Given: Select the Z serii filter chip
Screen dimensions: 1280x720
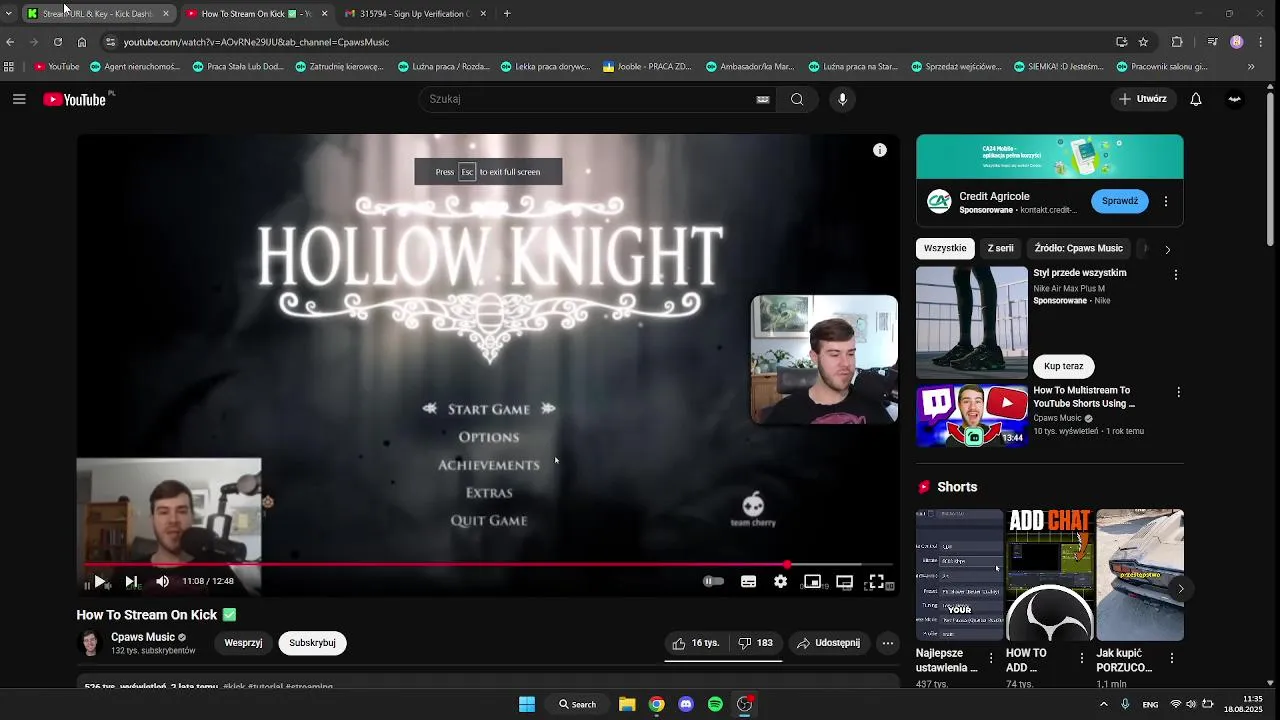Looking at the screenshot, I should click(1000, 248).
